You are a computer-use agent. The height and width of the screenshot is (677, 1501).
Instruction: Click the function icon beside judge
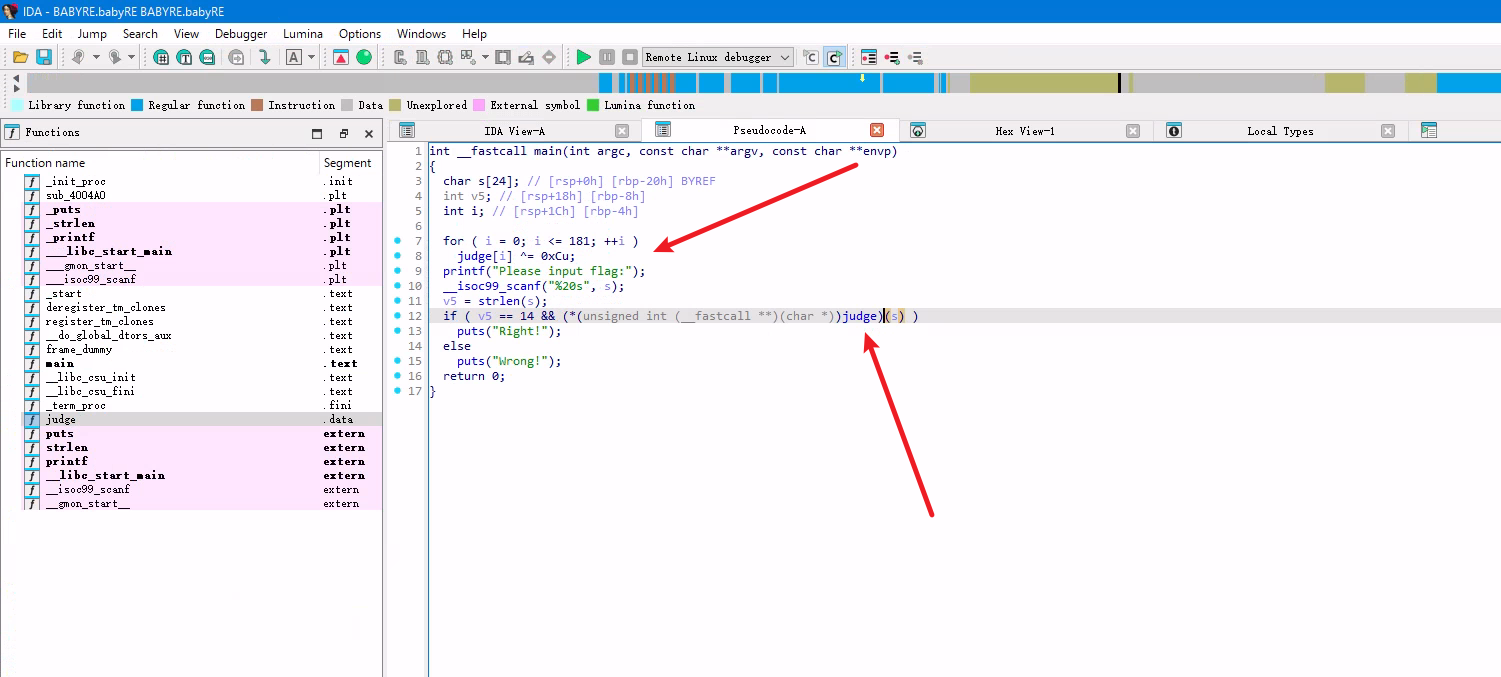(x=32, y=420)
